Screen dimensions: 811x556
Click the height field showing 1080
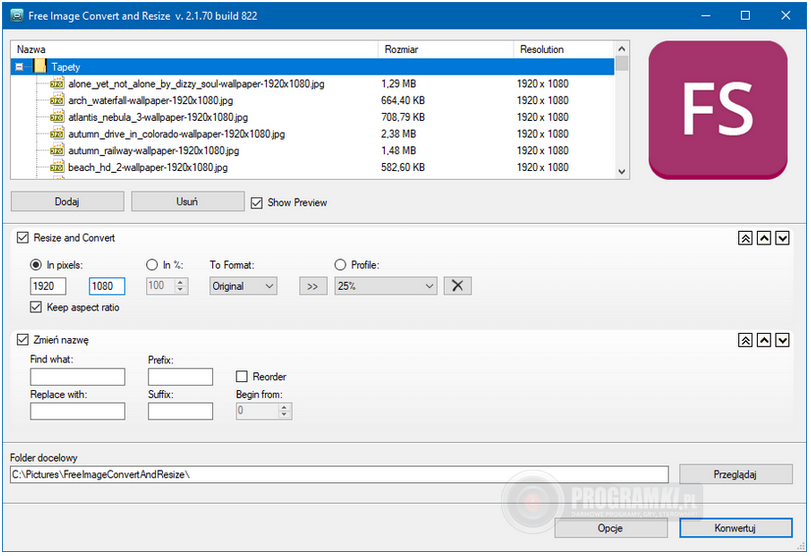click(107, 286)
